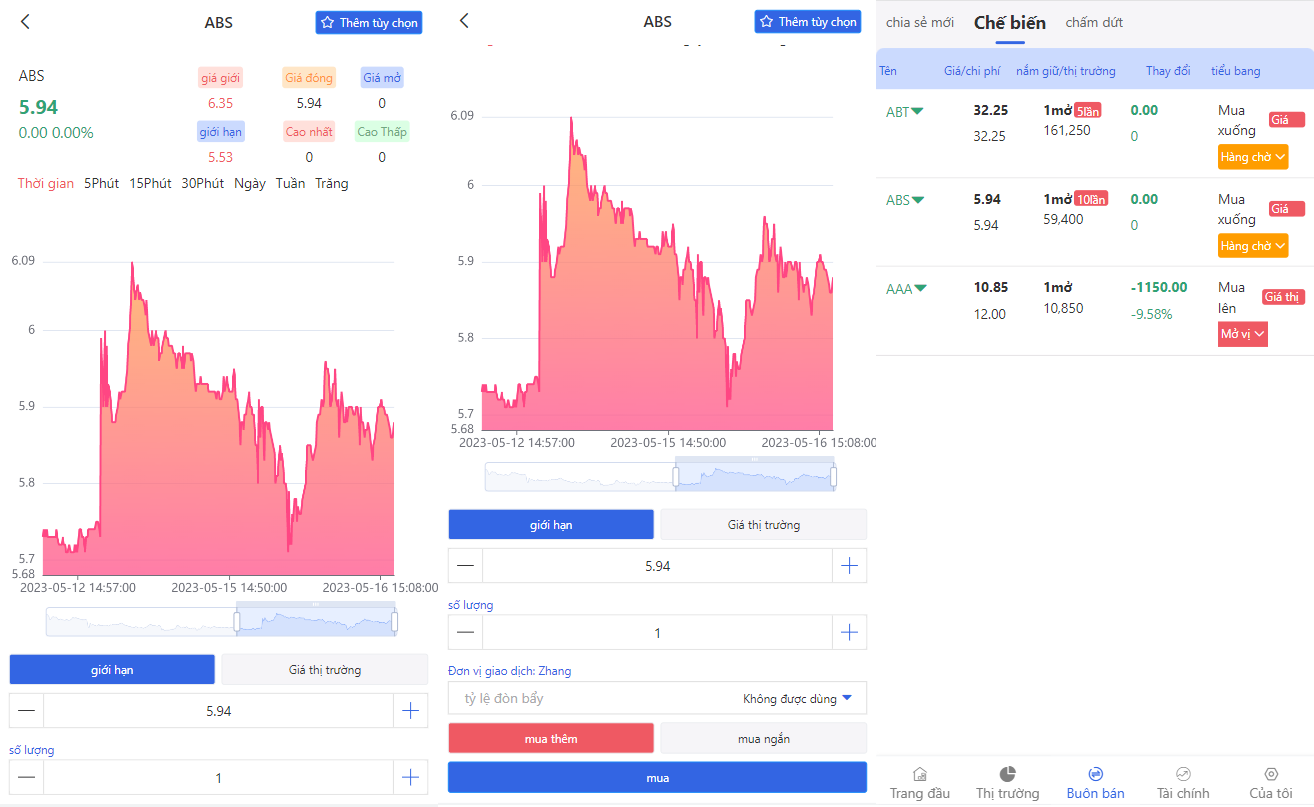Choose giới hạn order type on left screen
The image size is (1314, 807).
[112, 669]
